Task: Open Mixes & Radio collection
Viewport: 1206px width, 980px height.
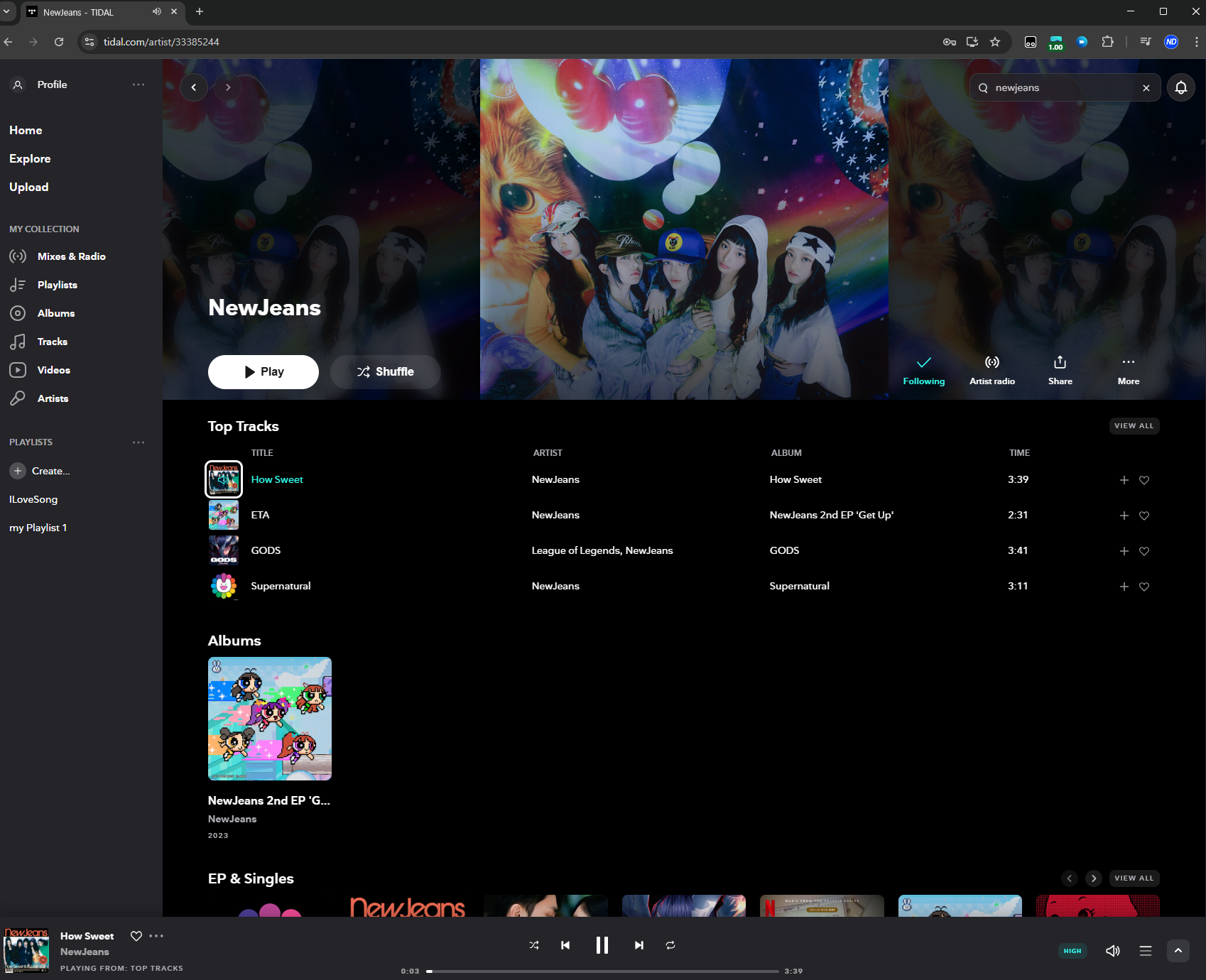Action: click(x=71, y=256)
